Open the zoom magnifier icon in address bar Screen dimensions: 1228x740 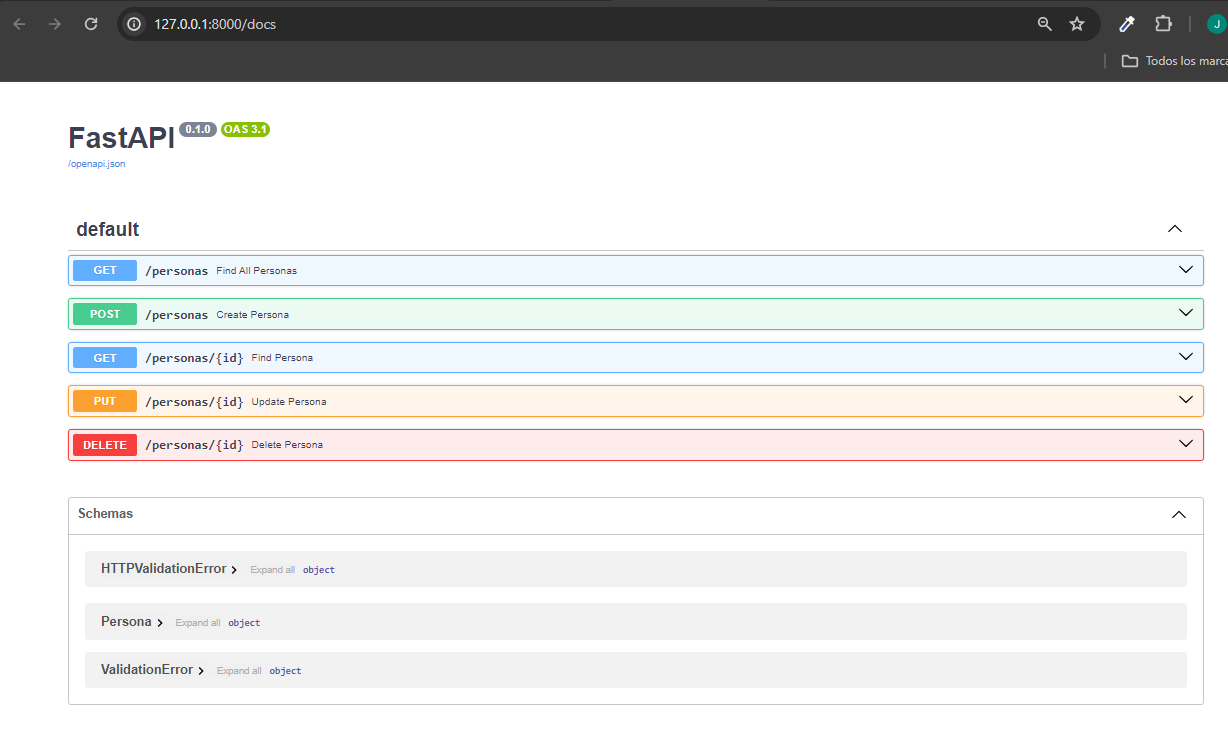pyautogui.click(x=1045, y=24)
